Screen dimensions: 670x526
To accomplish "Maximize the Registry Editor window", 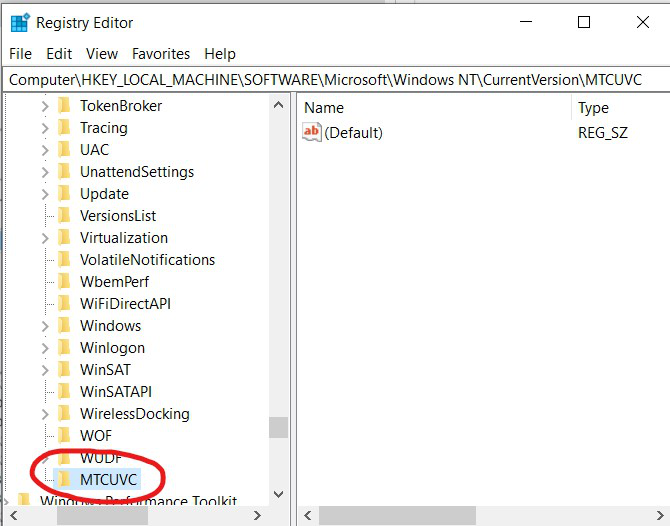I will (584, 22).
